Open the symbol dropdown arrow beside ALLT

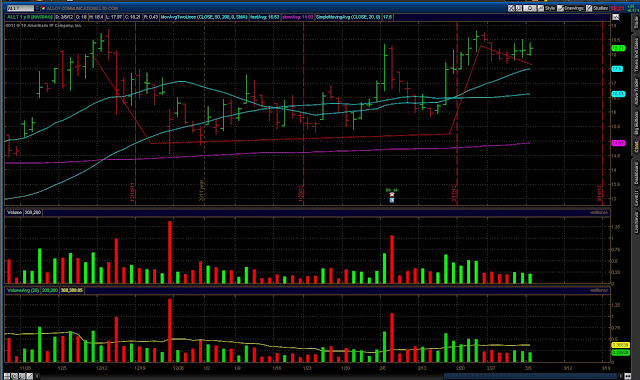[37, 8]
